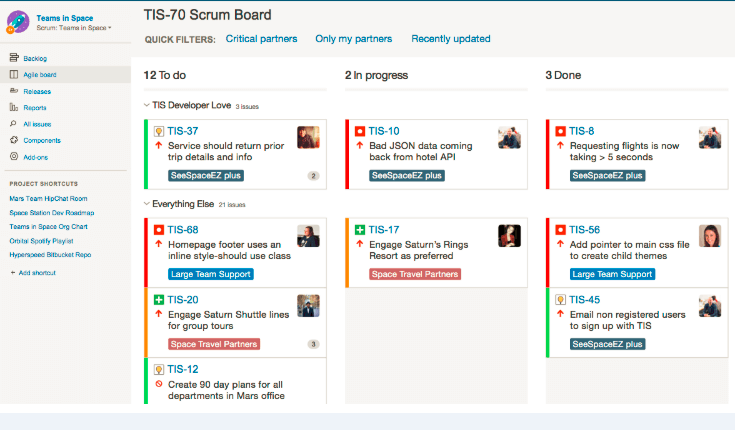Toggle the Recently updated quick filter

click(x=451, y=39)
